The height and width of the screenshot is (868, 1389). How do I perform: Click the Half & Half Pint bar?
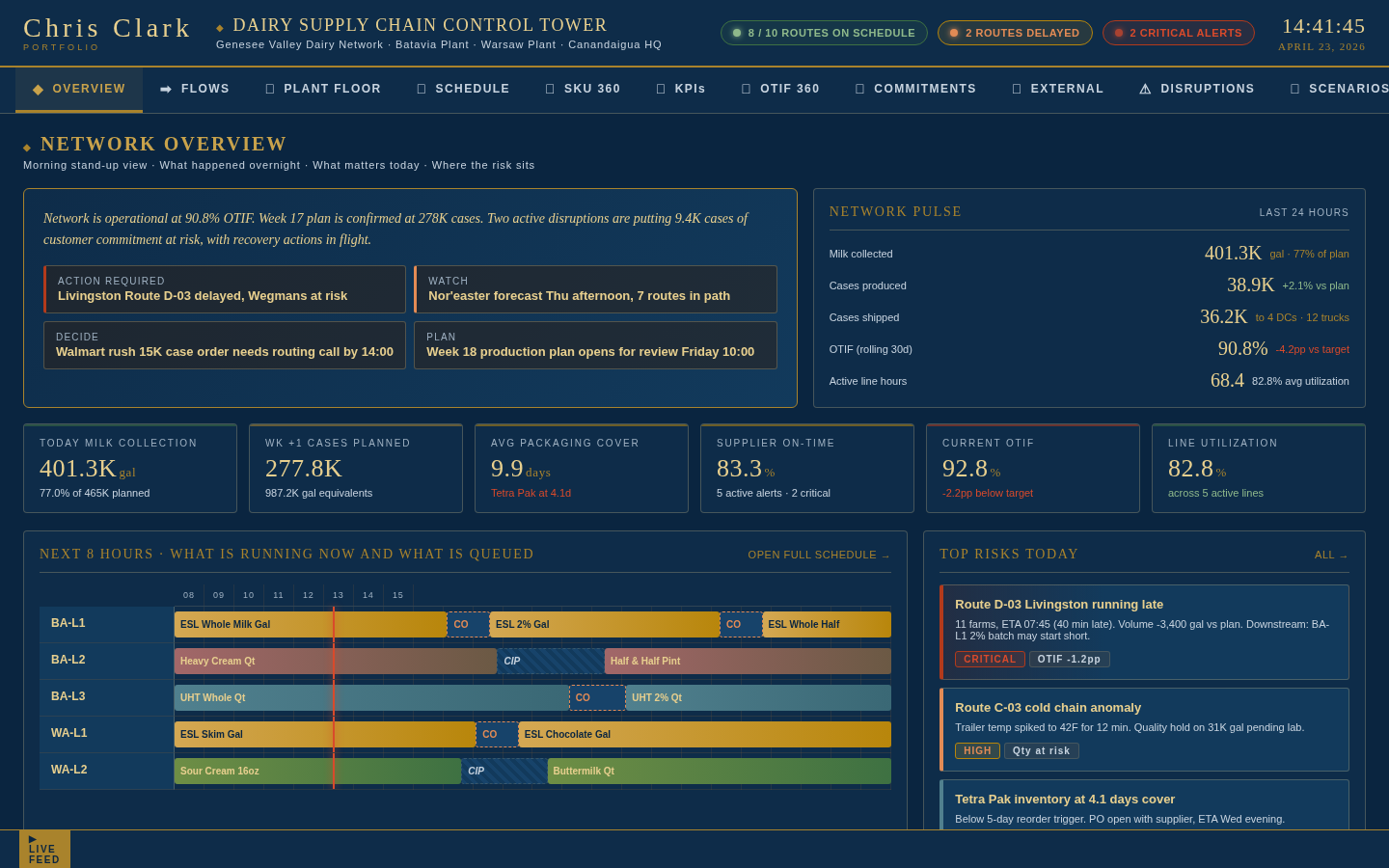[748, 661]
